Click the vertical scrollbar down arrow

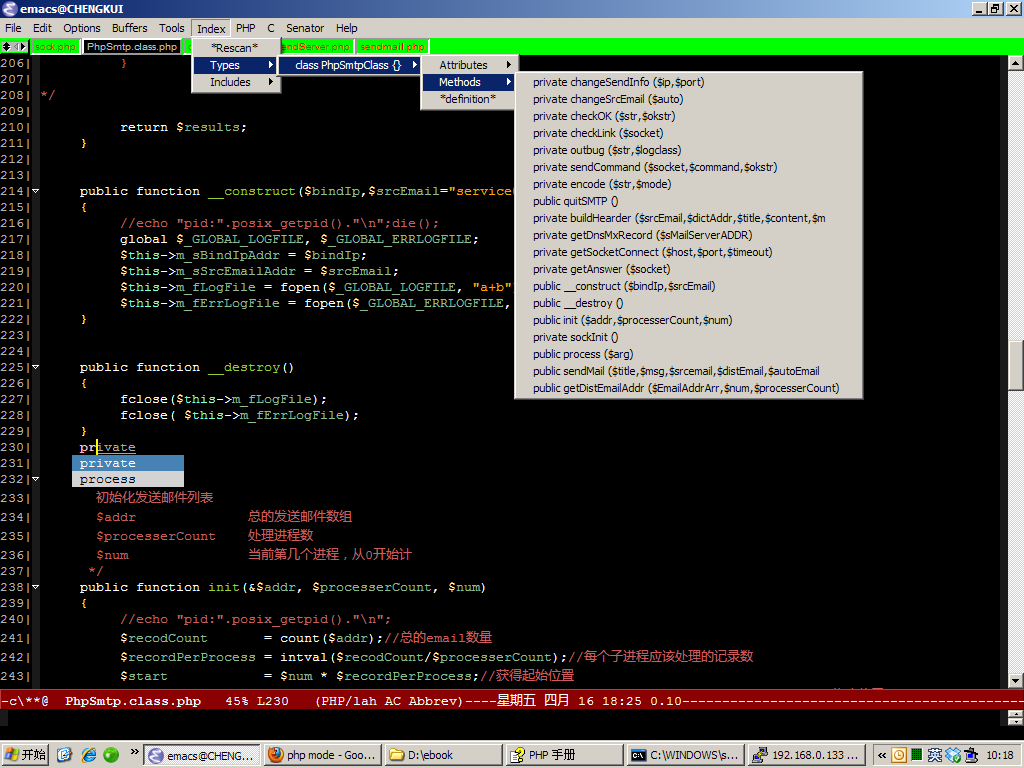(1015, 680)
